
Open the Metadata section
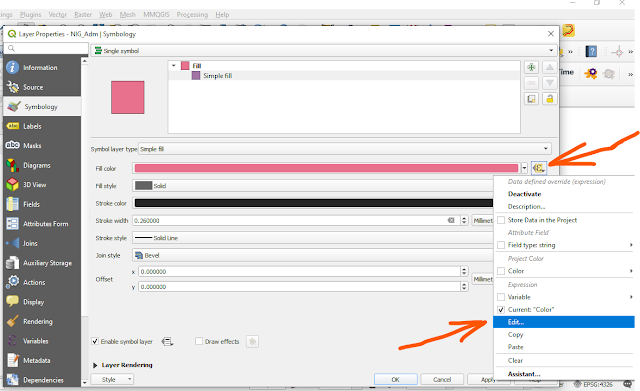click(42, 360)
